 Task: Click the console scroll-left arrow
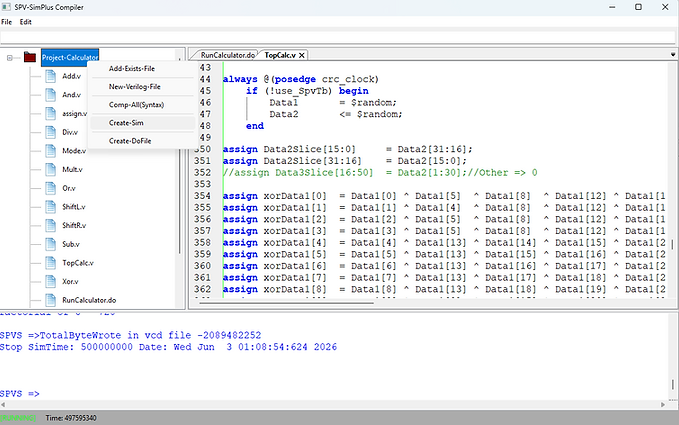[x=3, y=405]
